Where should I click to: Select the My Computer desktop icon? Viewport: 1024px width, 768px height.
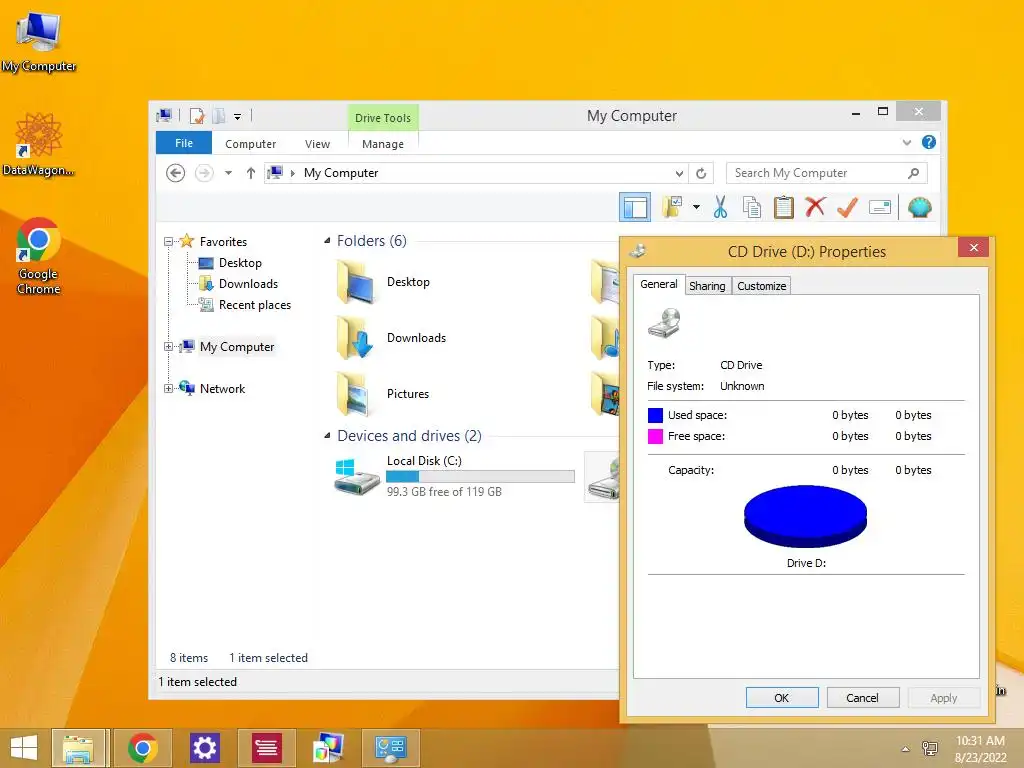coord(39,41)
